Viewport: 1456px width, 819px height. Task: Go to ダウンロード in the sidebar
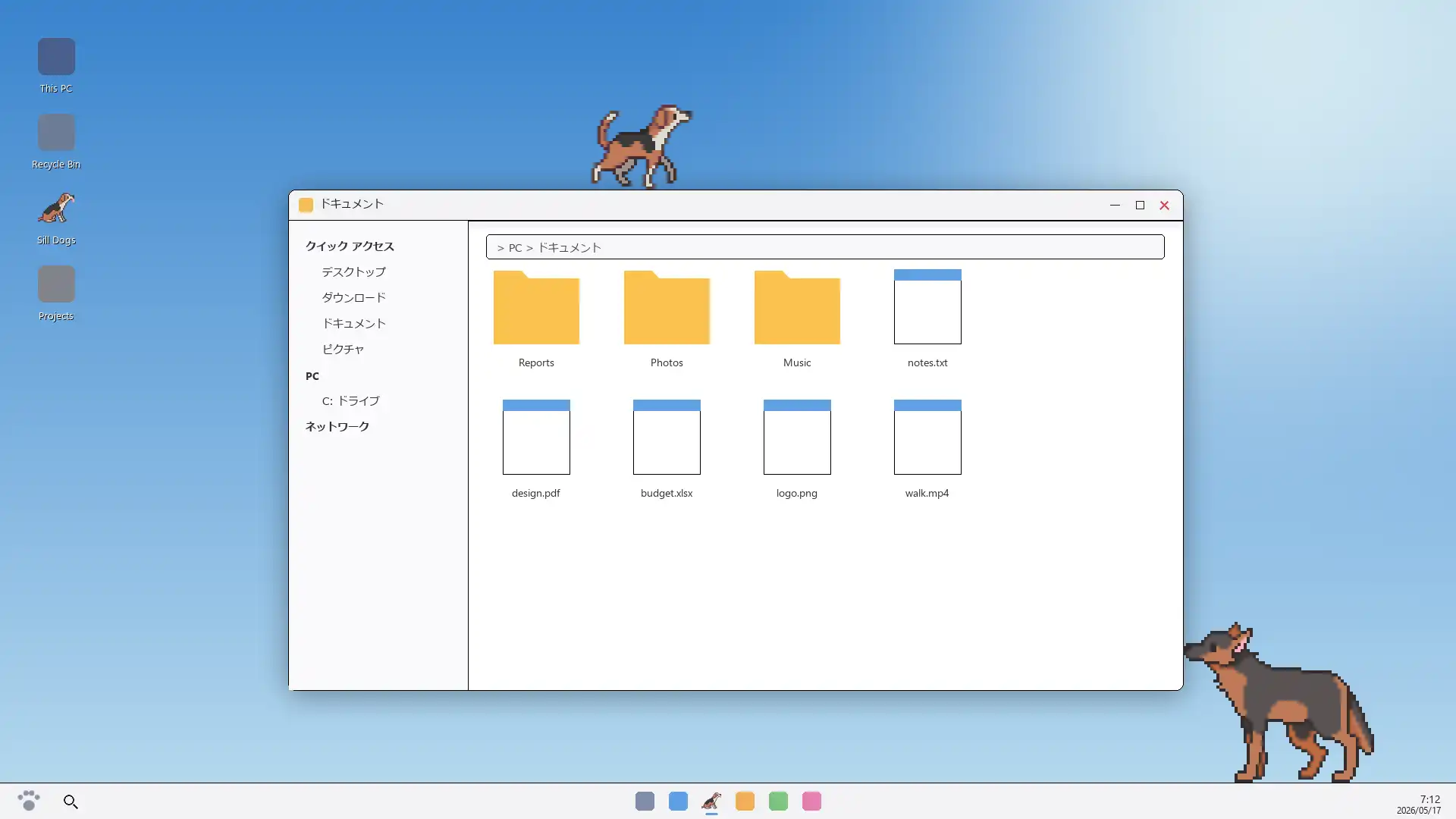[x=353, y=297]
